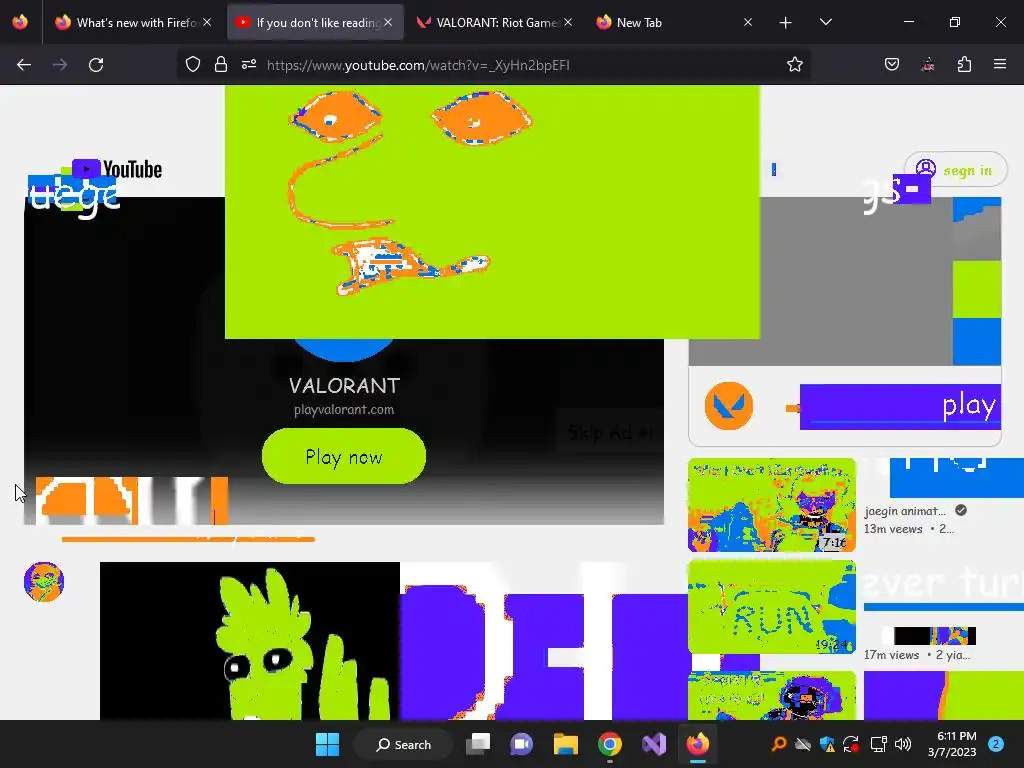Close the What's new with Firefox tab
This screenshot has width=1024, height=768.
point(207,22)
